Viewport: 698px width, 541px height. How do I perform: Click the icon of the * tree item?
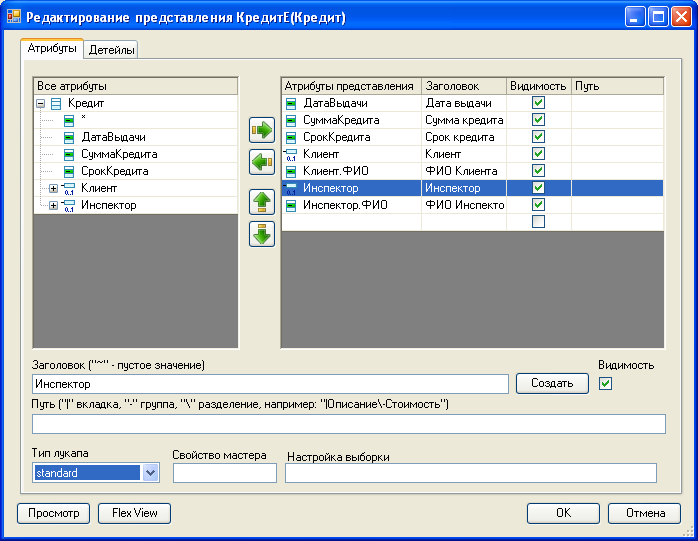pos(69,121)
